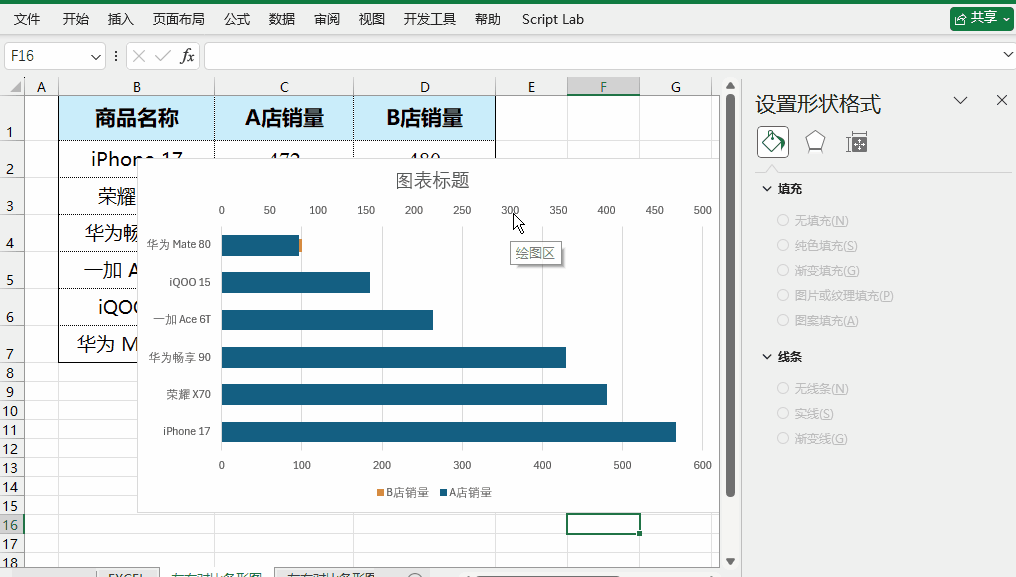Collapse the 填充 section
The width and height of the screenshot is (1016, 577).
[x=767, y=189]
